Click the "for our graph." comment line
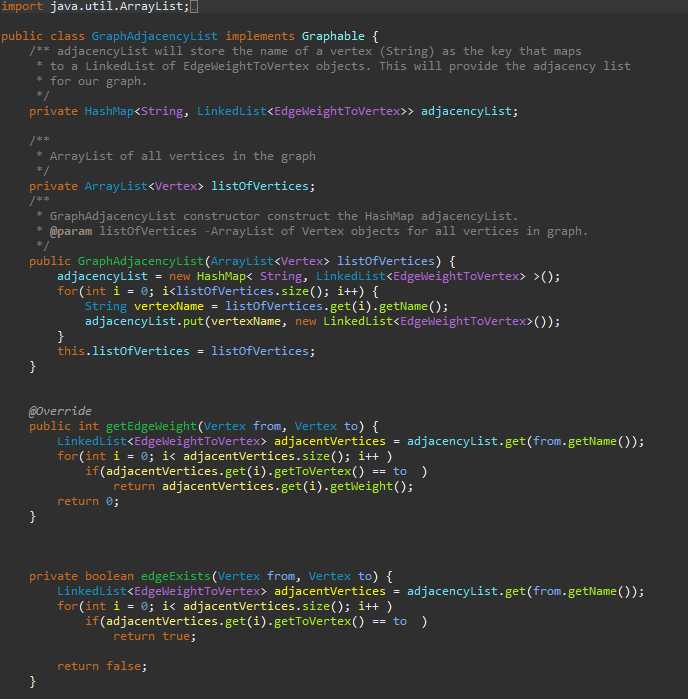 tap(98, 81)
